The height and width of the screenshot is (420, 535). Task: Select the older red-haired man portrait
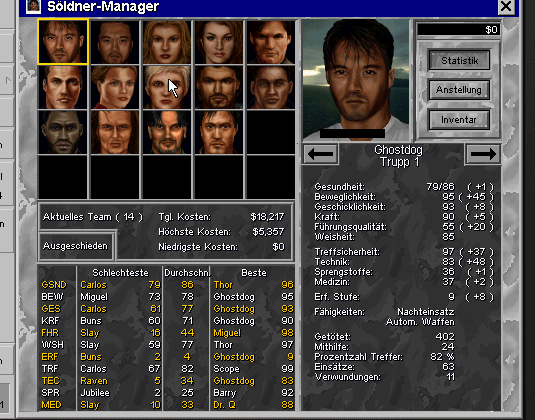point(115,132)
